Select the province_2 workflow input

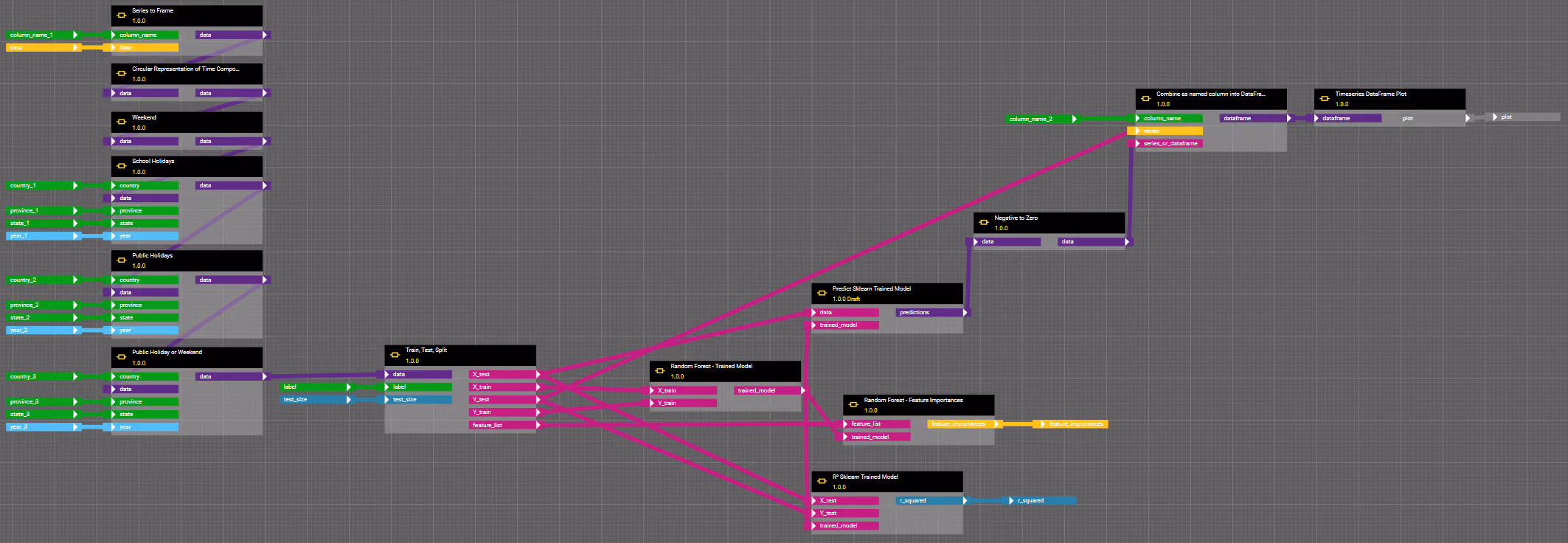point(42,305)
